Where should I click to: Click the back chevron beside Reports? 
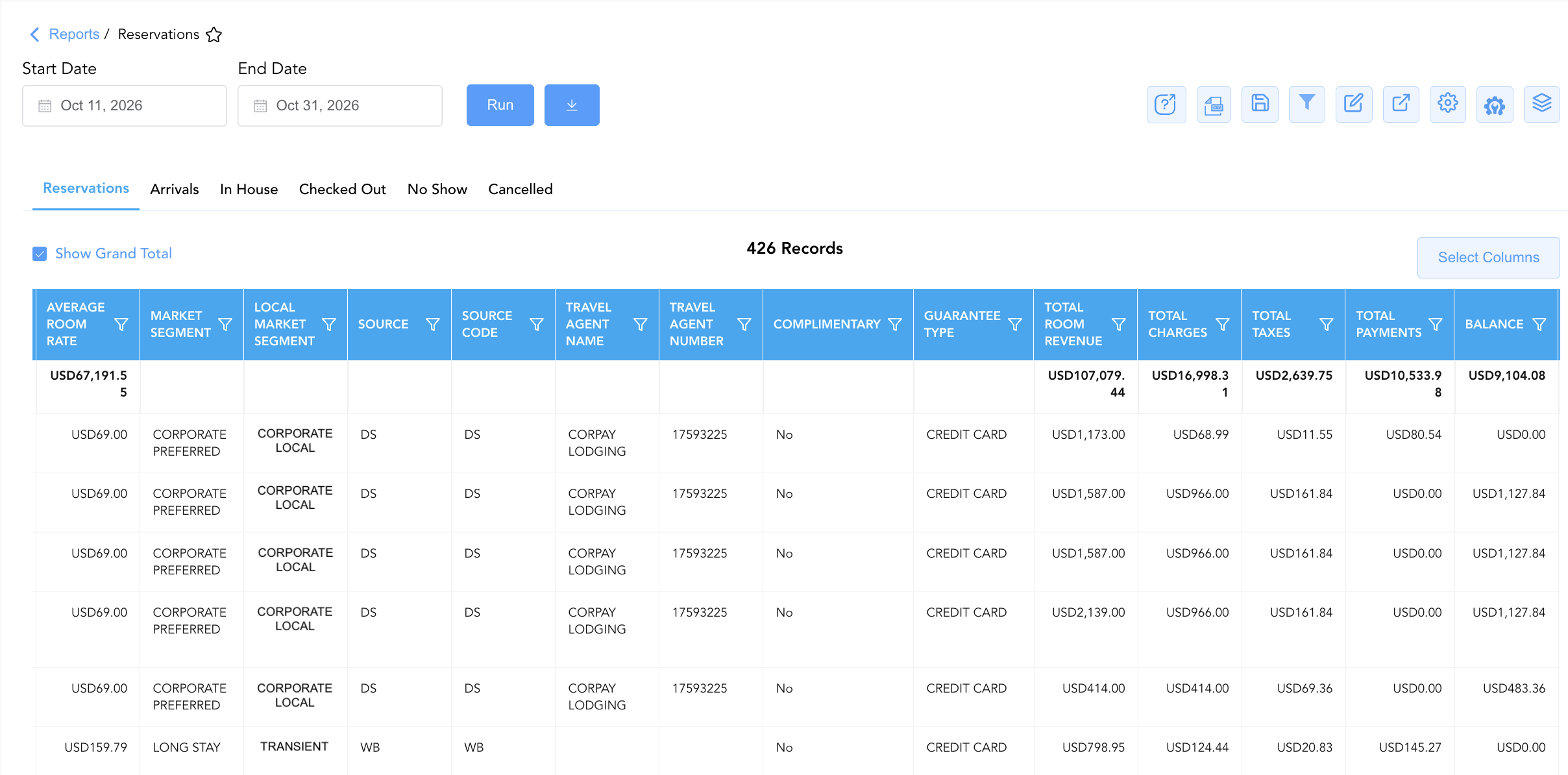pos(34,34)
